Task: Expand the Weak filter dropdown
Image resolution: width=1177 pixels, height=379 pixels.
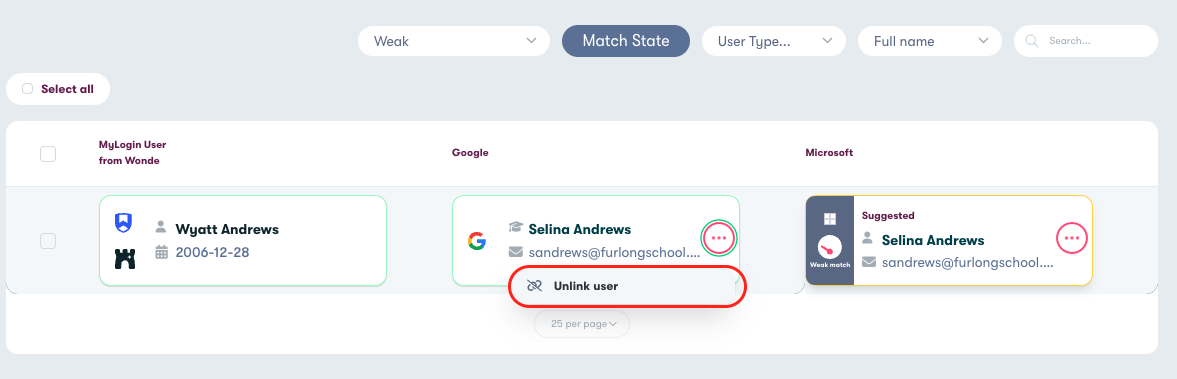Action: [x=454, y=41]
